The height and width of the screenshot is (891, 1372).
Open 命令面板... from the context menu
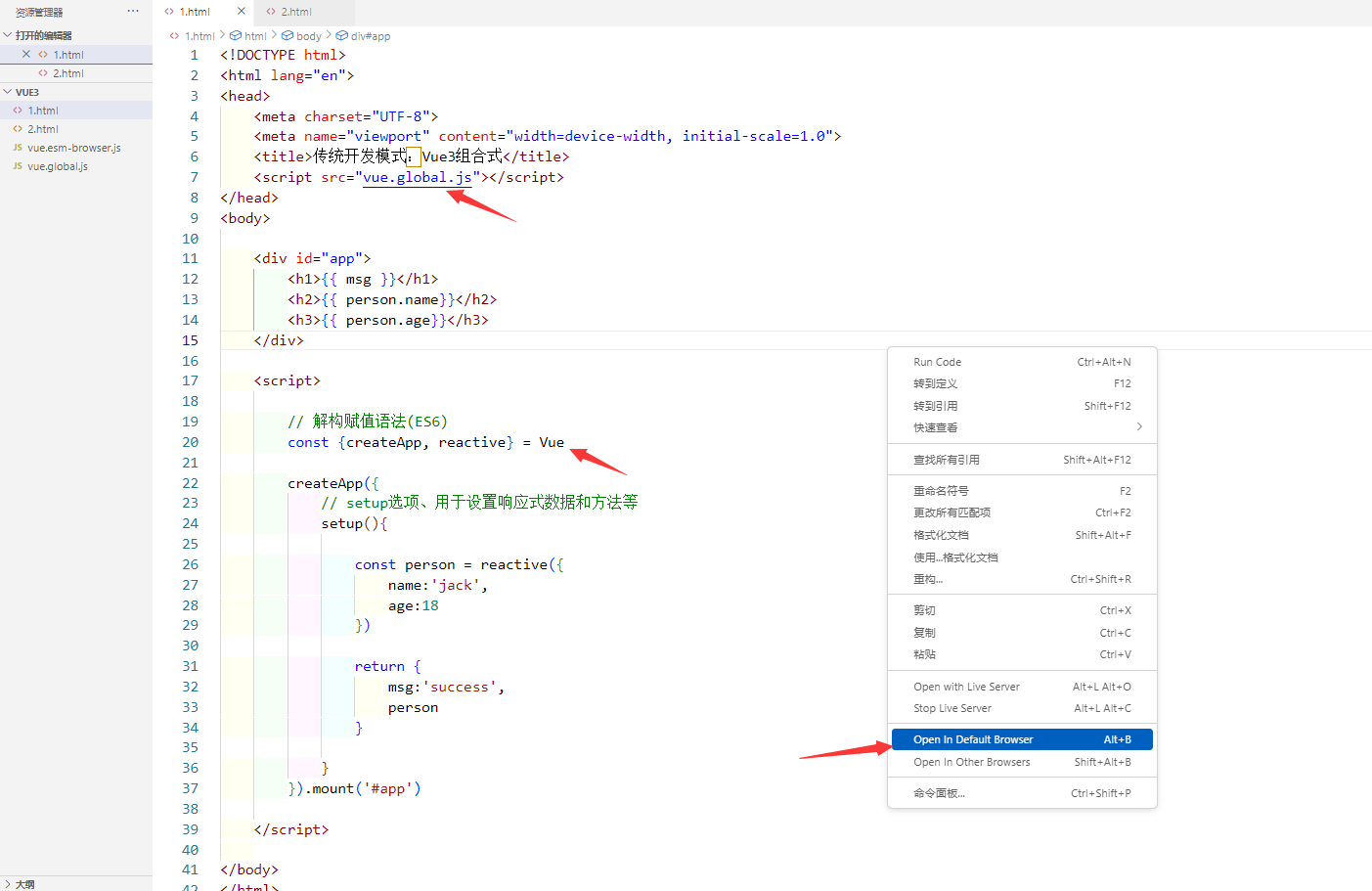pos(1022,793)
